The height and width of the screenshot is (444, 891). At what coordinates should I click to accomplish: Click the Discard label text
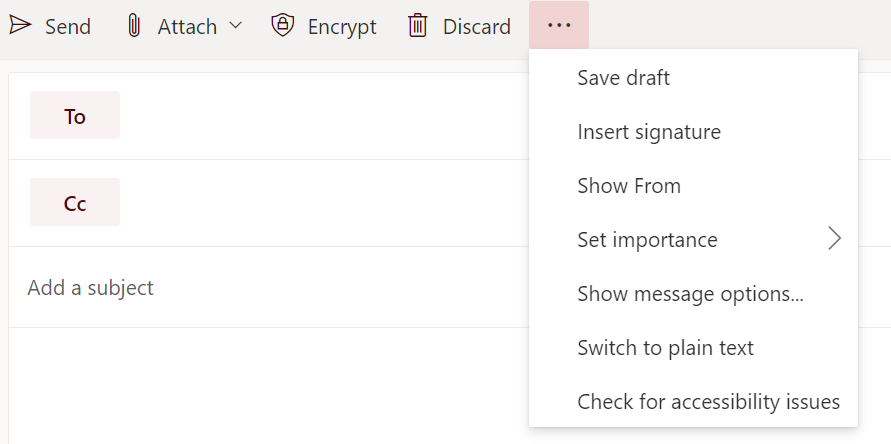coord(477,27)
